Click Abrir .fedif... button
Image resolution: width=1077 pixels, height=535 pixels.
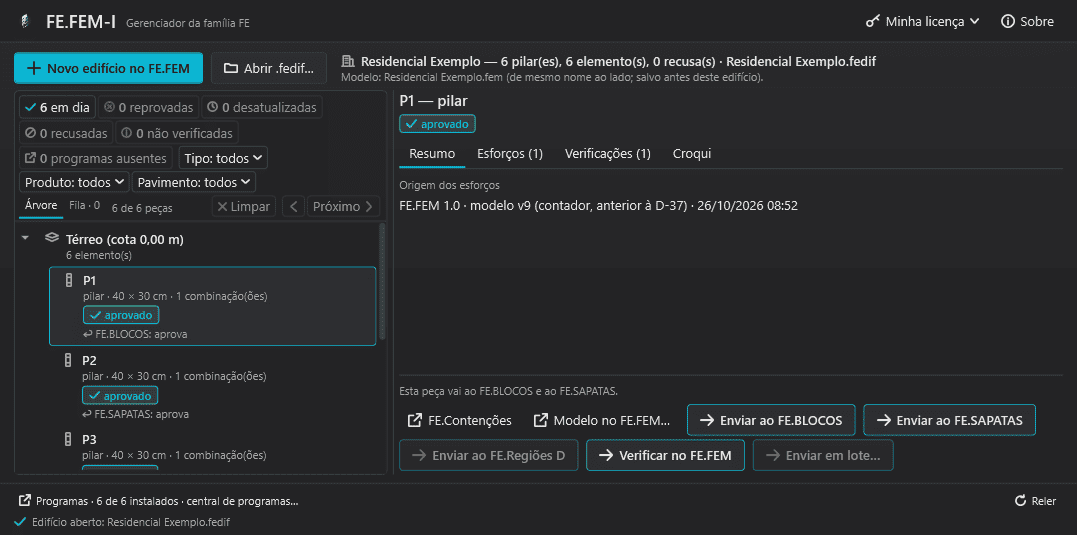point(269,68)
